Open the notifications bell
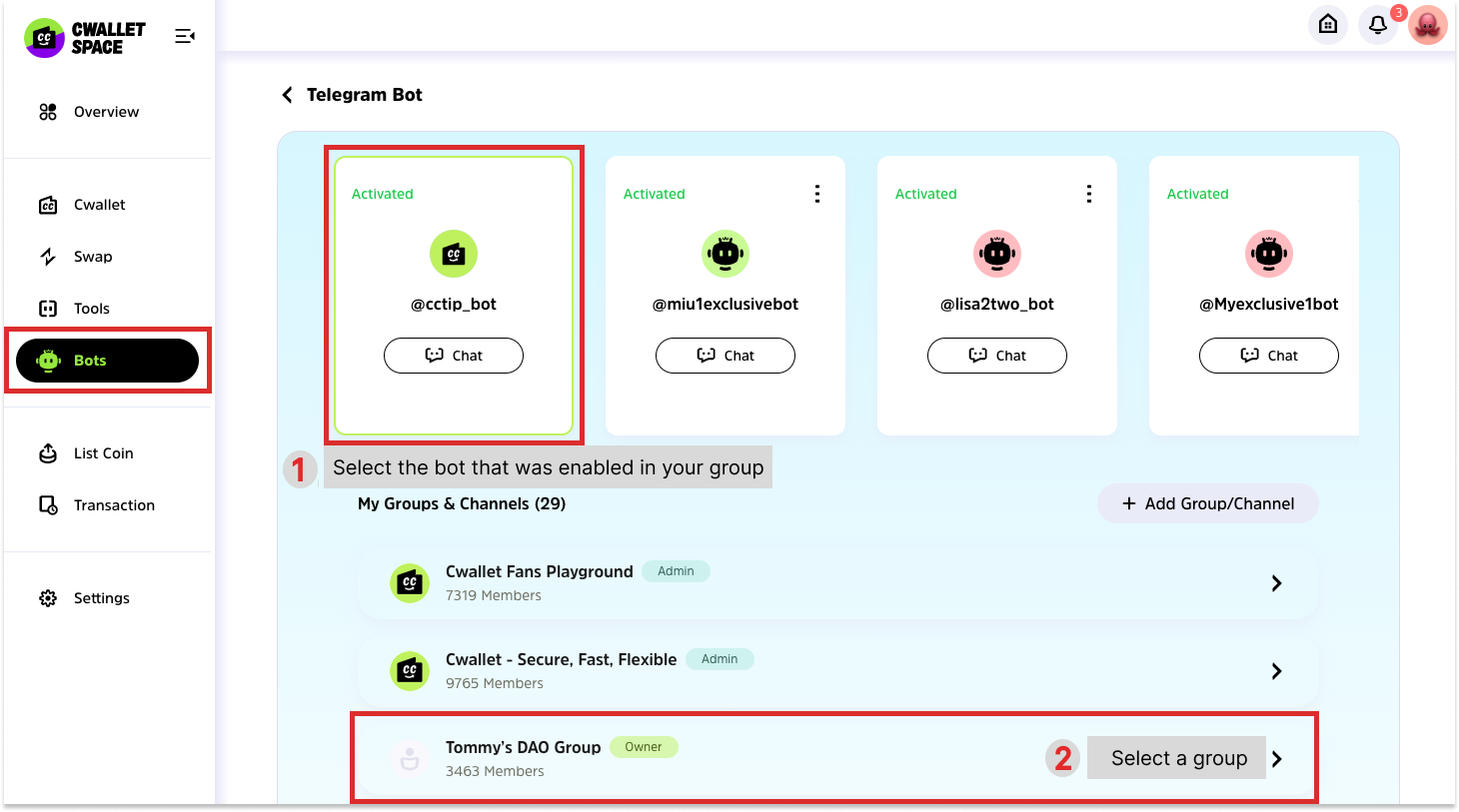 (1377, 24)
